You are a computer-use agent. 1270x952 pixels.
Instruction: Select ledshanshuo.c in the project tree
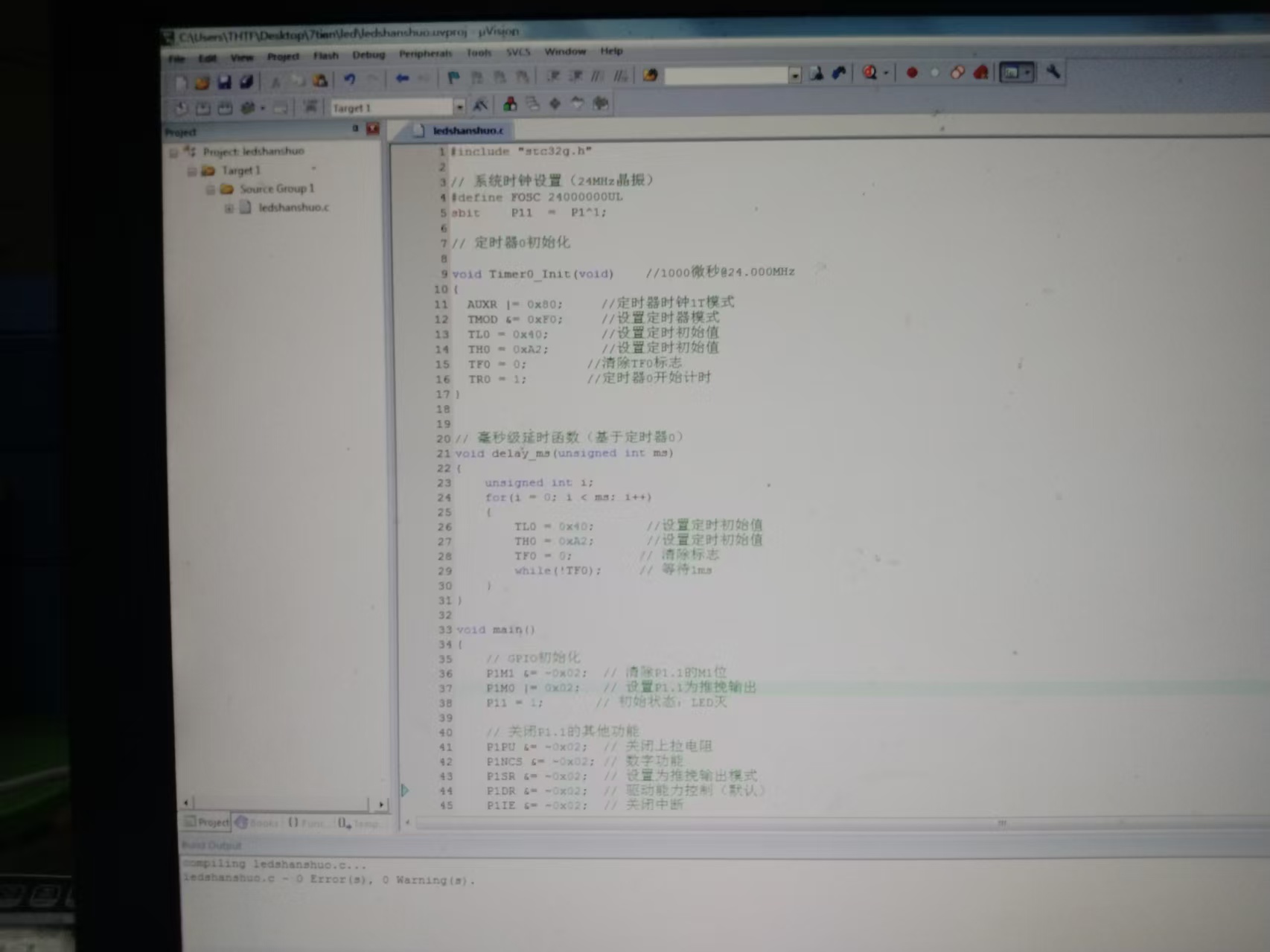coord(293,208)
